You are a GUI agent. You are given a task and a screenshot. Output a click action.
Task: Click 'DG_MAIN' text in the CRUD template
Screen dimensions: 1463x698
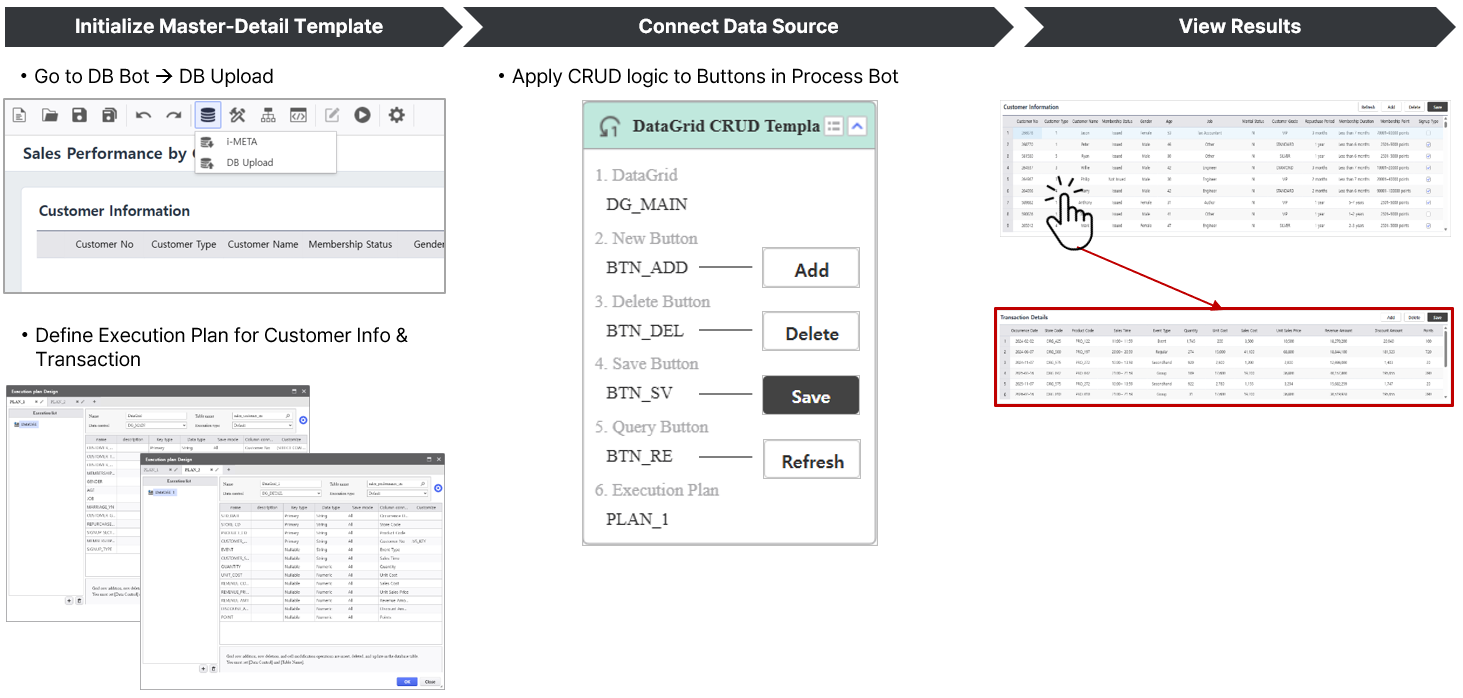point(647,205)
